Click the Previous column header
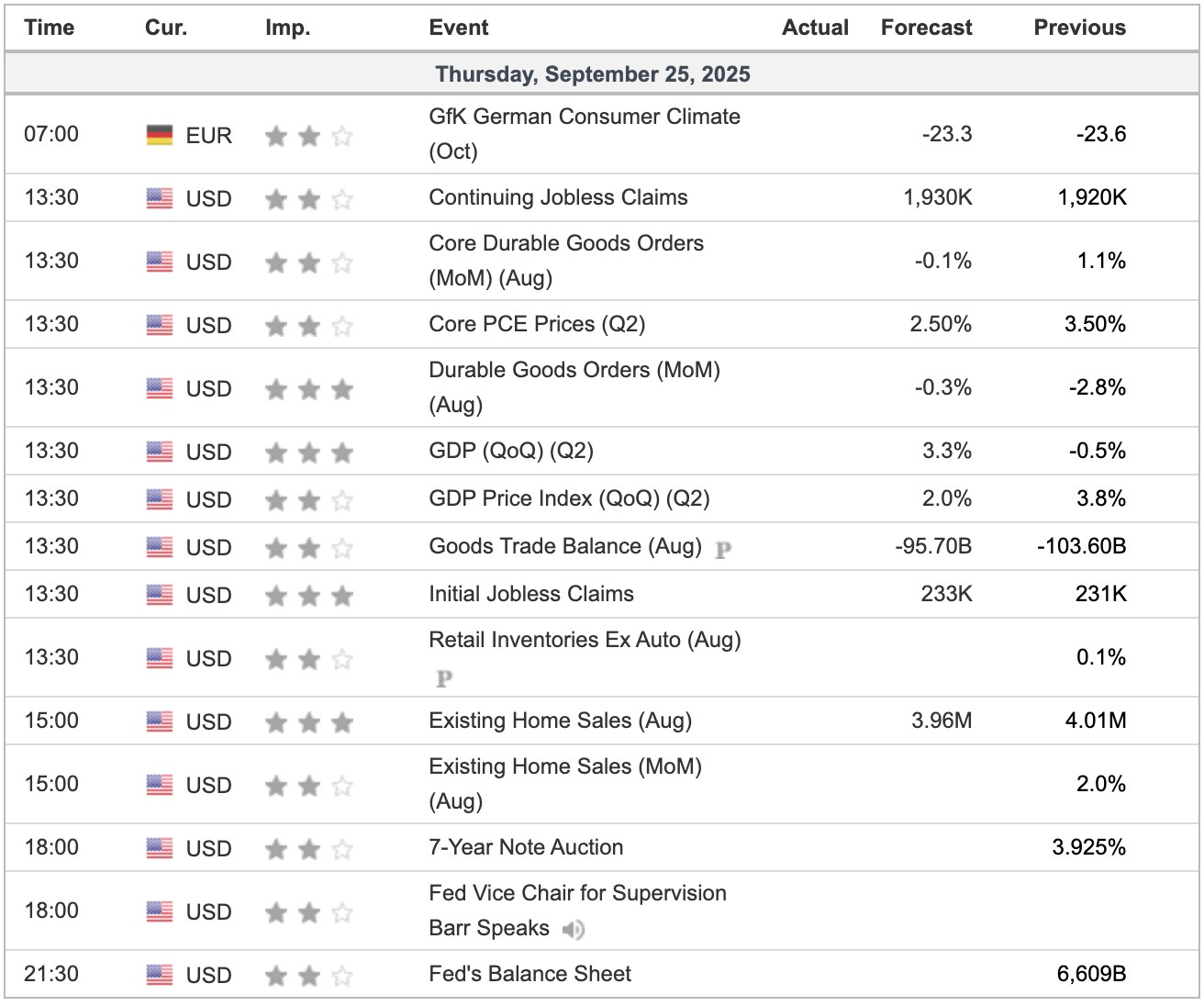The height and width of the screenshot is (1006, 1204). pyautogui.click(x=1079, y=28)
